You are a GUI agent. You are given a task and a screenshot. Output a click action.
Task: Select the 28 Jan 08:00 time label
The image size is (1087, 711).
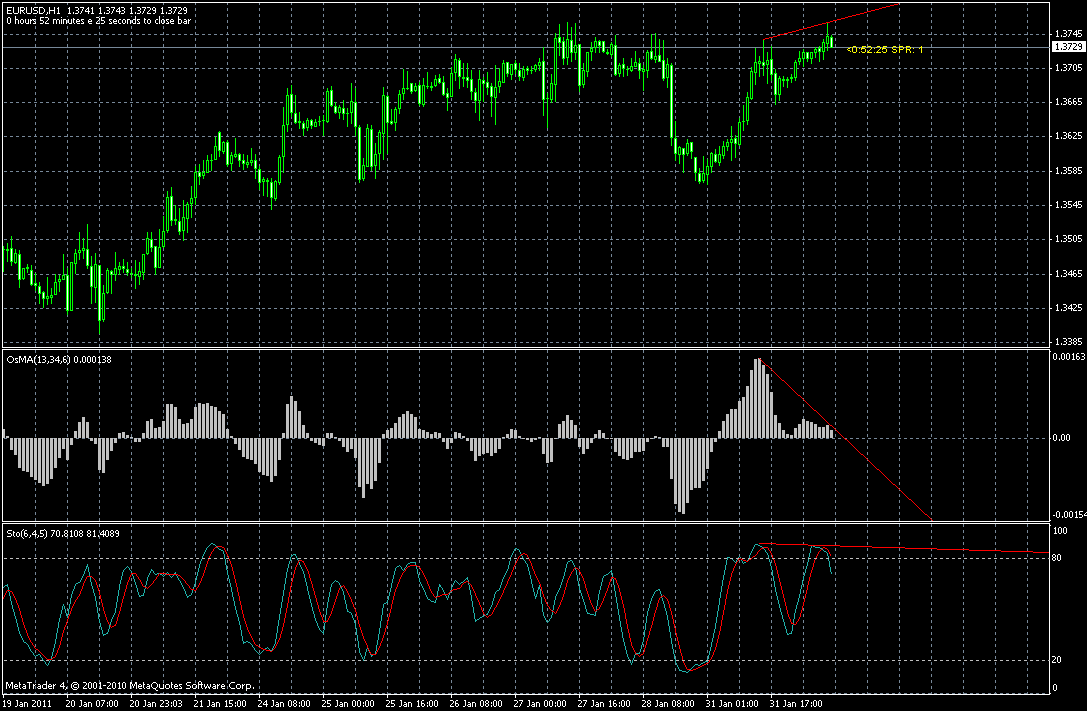coord(669,704)
